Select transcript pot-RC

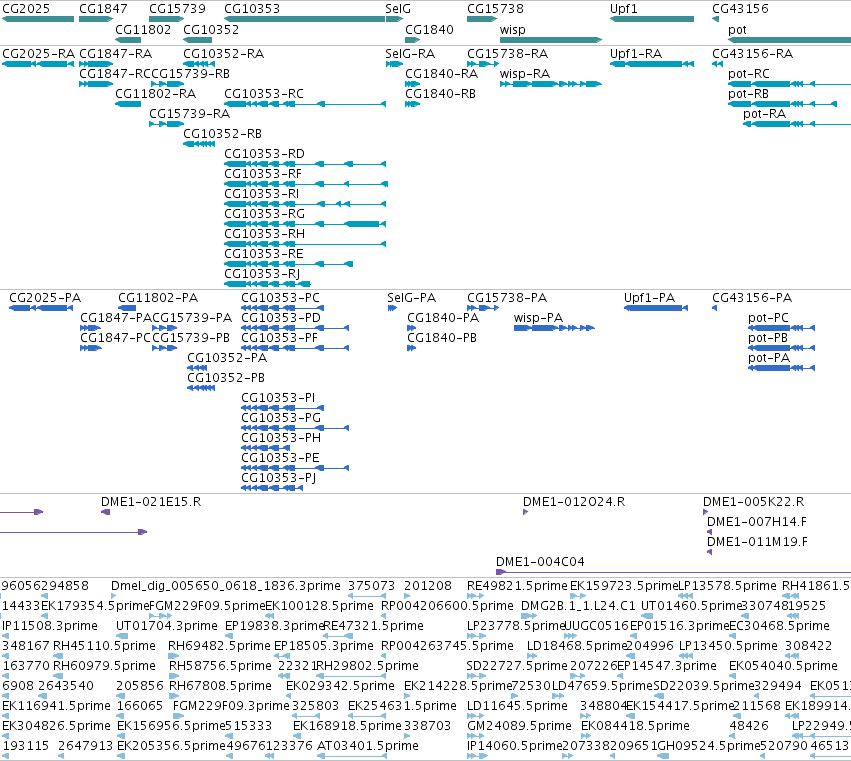[749, 74]
